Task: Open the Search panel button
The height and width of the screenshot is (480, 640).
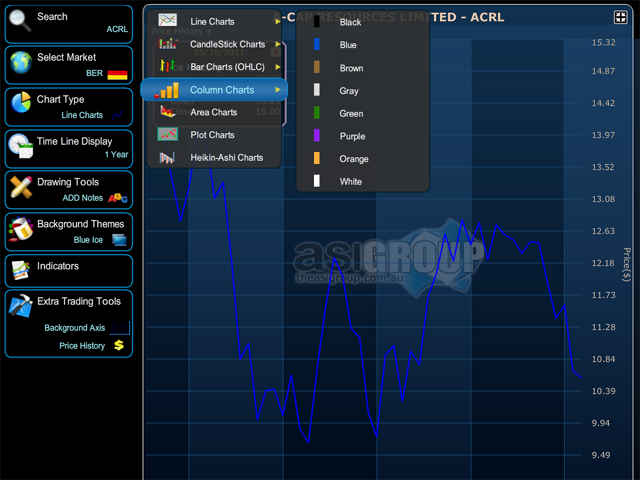Action: [x=69, y=24]
